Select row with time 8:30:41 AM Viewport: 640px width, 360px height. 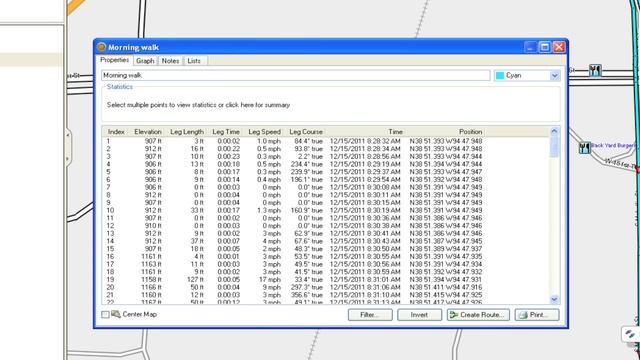click(294, 233)
